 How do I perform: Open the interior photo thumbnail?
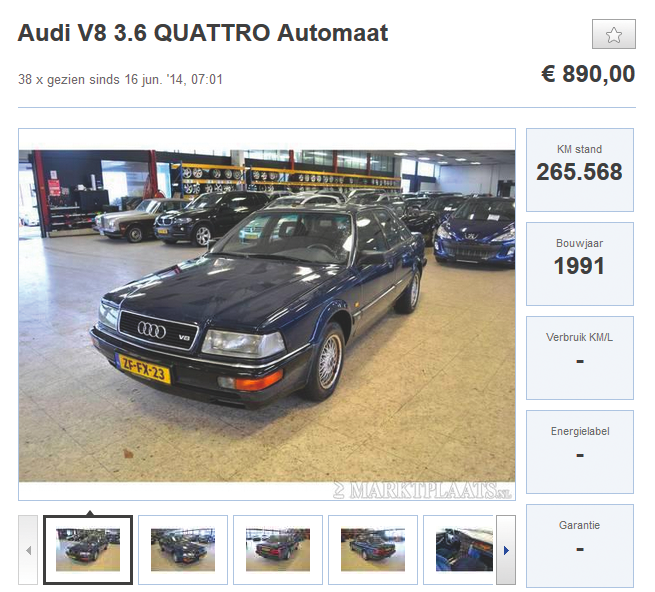pyautogui.click(x=460, y=550)
